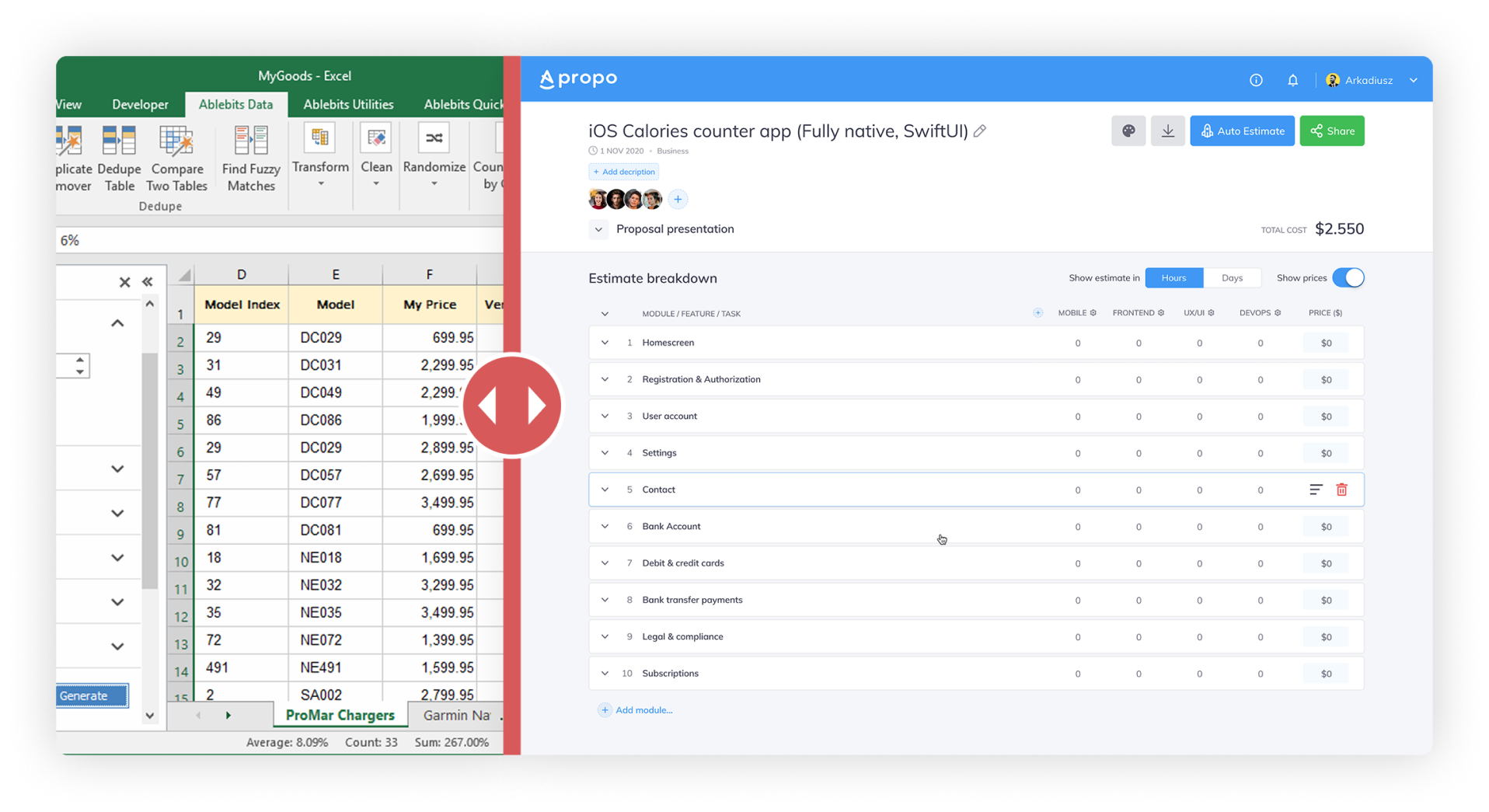Expand the Subscriptions module
The height and width of the screenshot is (812, 1489).
coord(605,674)
